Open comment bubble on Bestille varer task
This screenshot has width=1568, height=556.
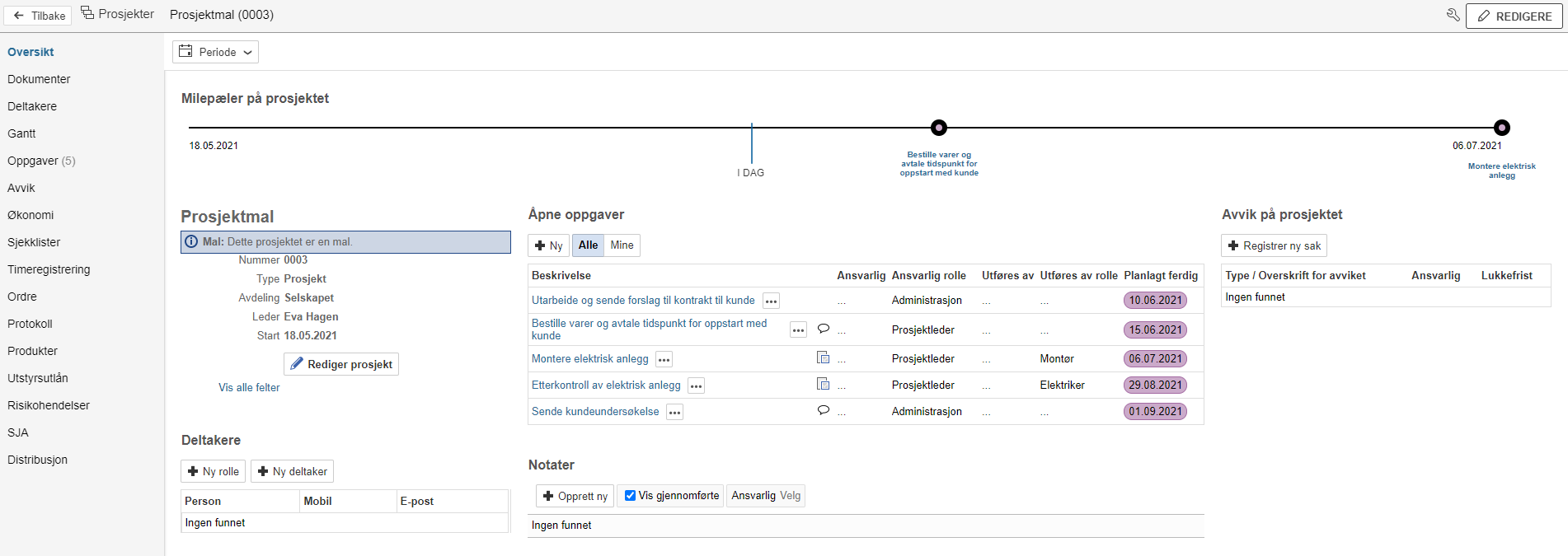pyautogui.click(x=823, y=329)
